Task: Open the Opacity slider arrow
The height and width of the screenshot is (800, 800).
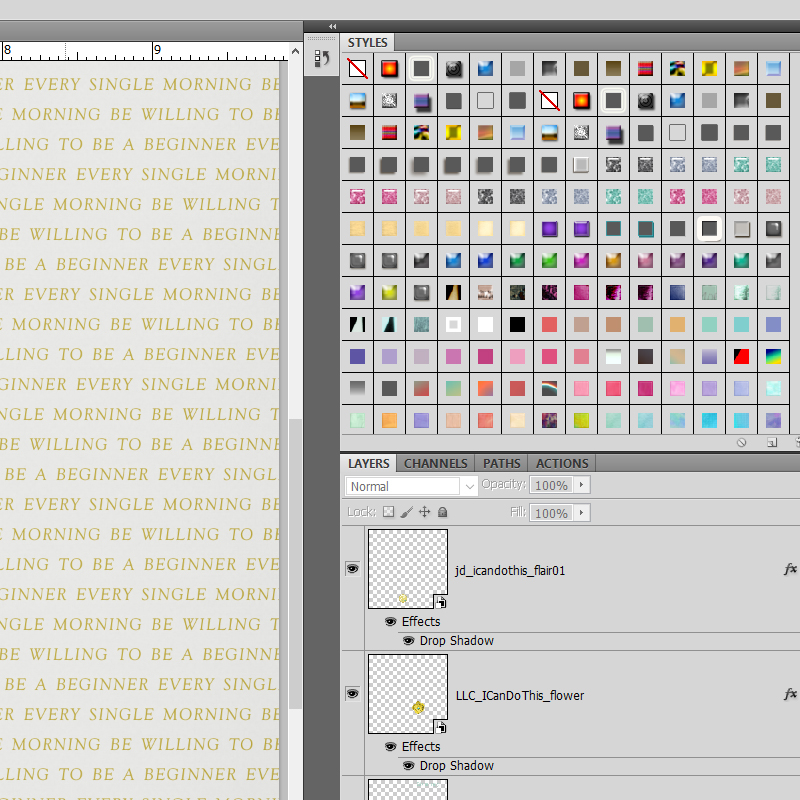Action: [x=582, y=485]
